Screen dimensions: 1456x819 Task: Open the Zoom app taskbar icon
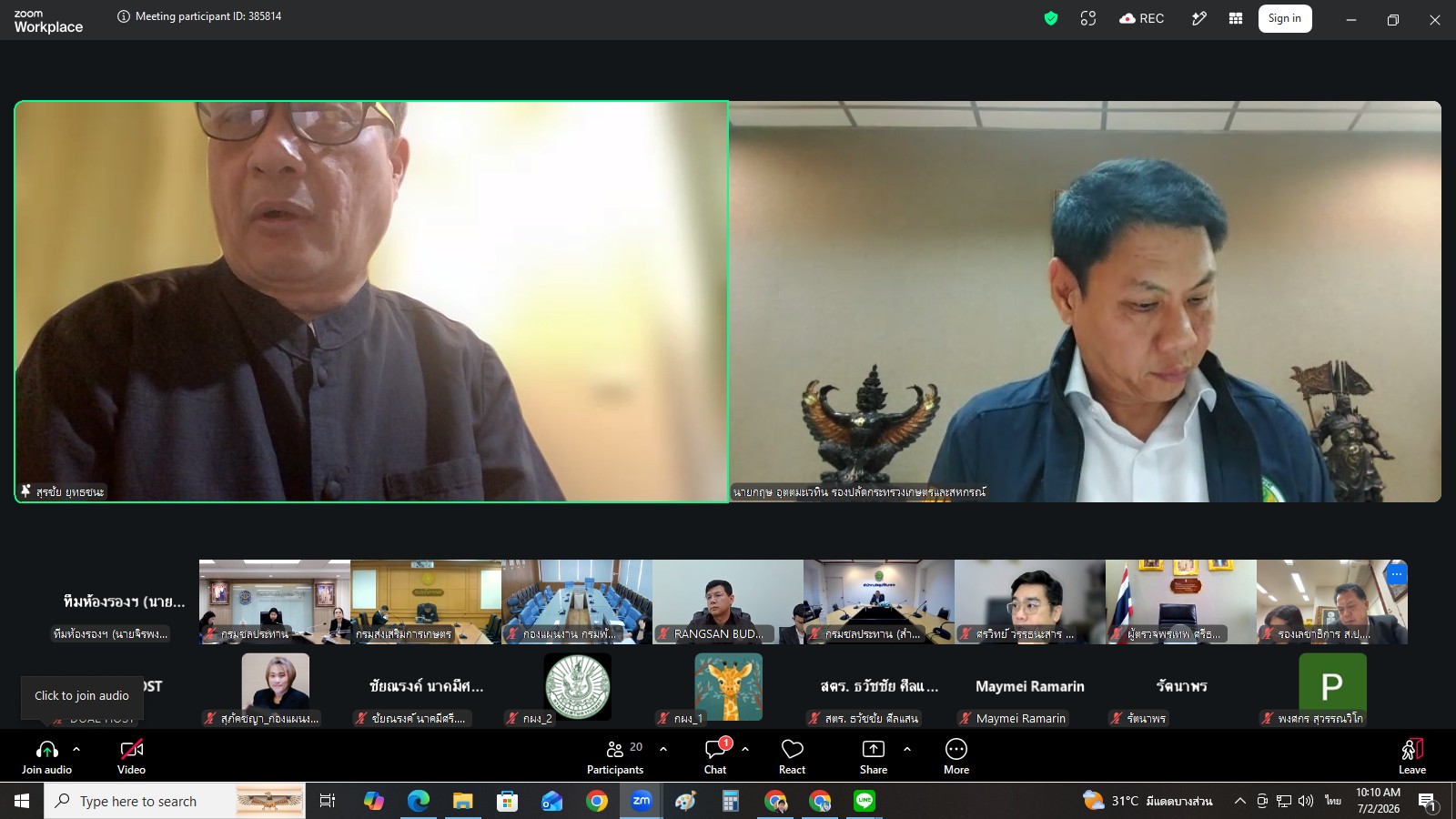(642, 801)
